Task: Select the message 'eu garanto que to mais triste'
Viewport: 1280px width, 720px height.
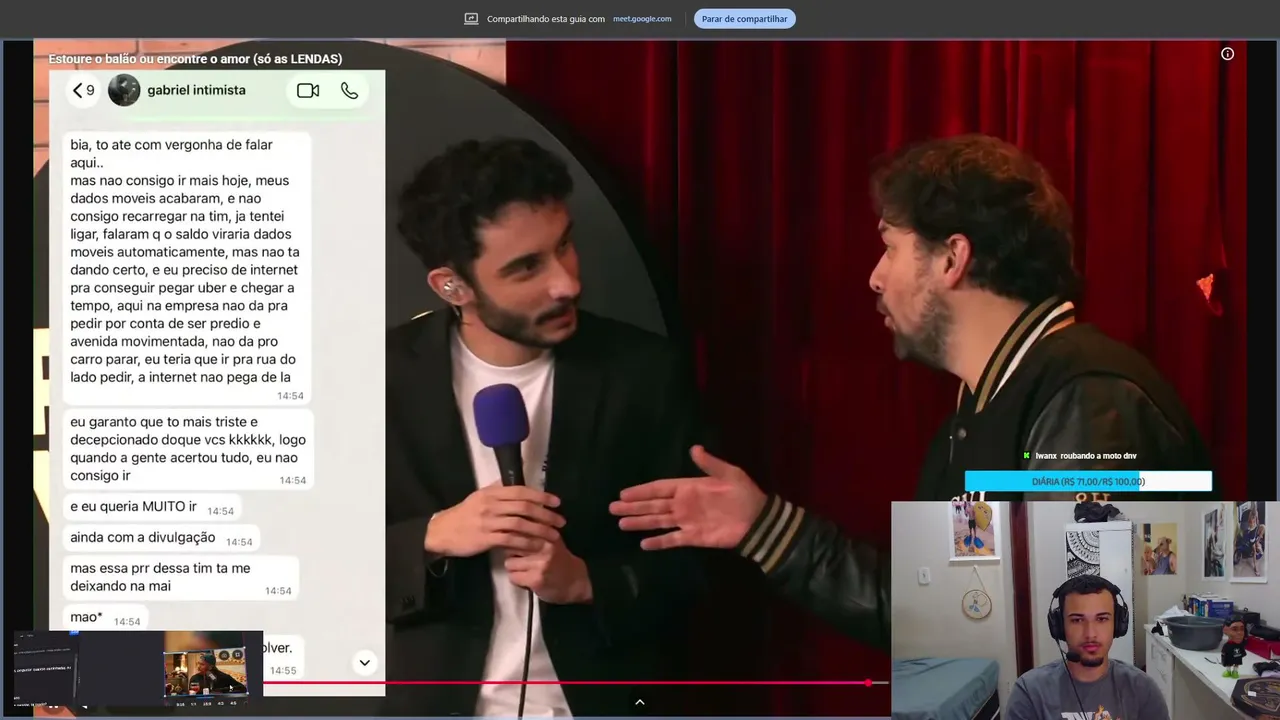Action: coord(188,449)
